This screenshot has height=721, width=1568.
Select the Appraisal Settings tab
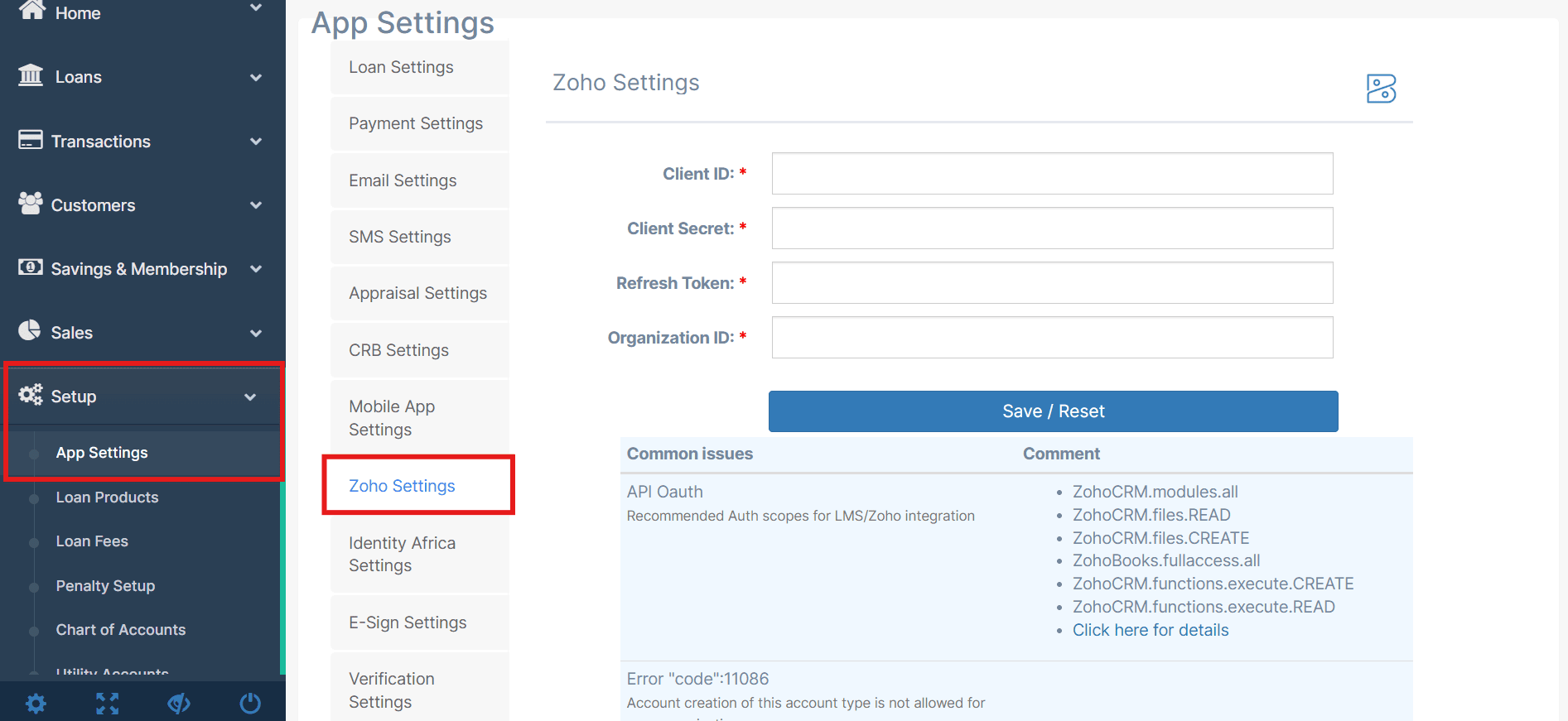[x=420, y=293]
